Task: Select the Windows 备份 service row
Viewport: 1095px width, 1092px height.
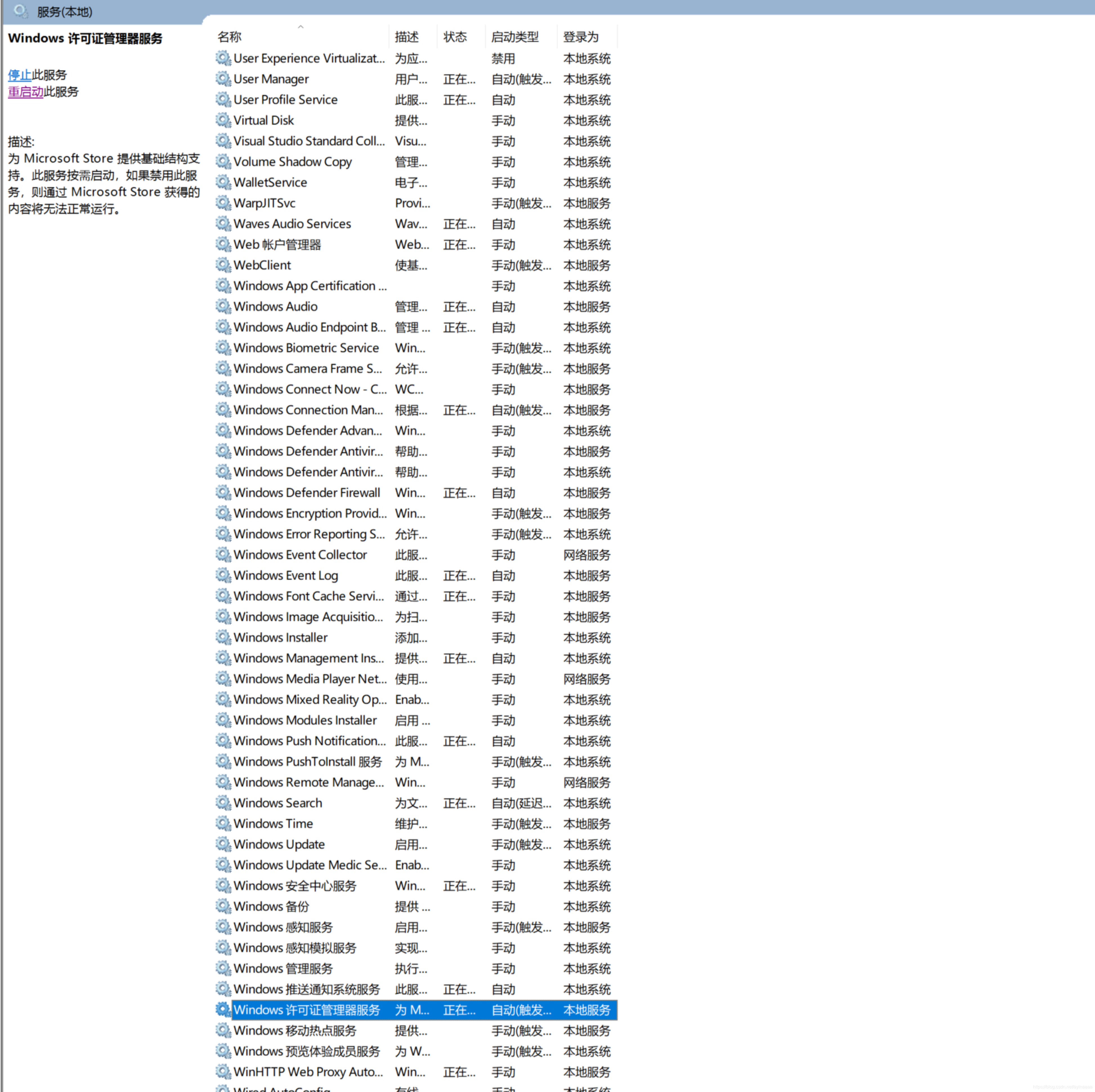Action: pyautogui.click(x=271, y=907)
